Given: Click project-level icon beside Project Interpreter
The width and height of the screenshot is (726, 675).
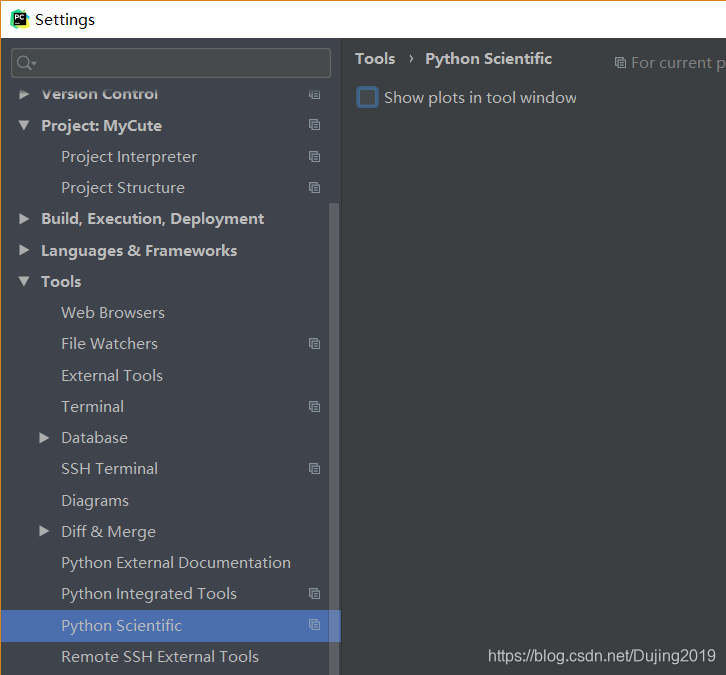Looking at the screenshot, I should [314, 156].
